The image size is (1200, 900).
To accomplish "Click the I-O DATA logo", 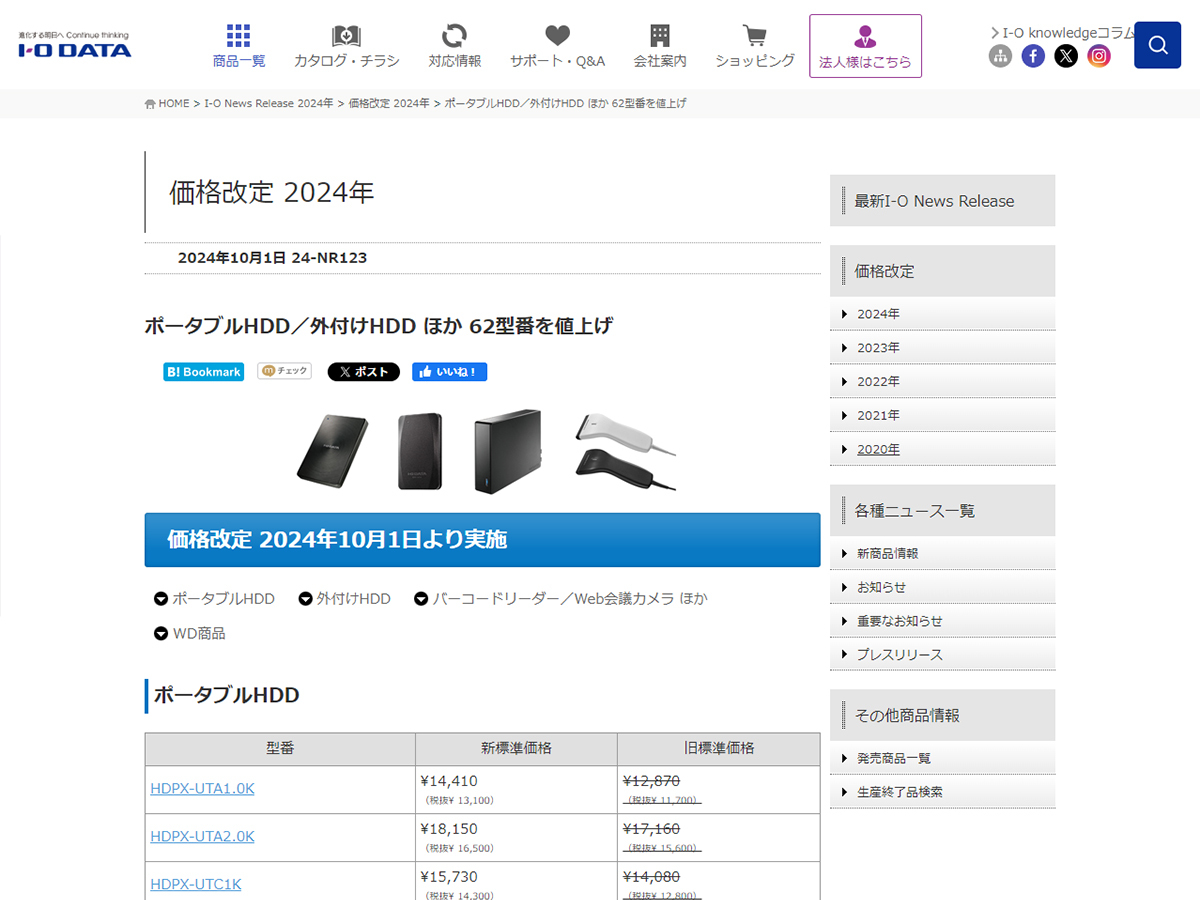I will pos(75,45).
